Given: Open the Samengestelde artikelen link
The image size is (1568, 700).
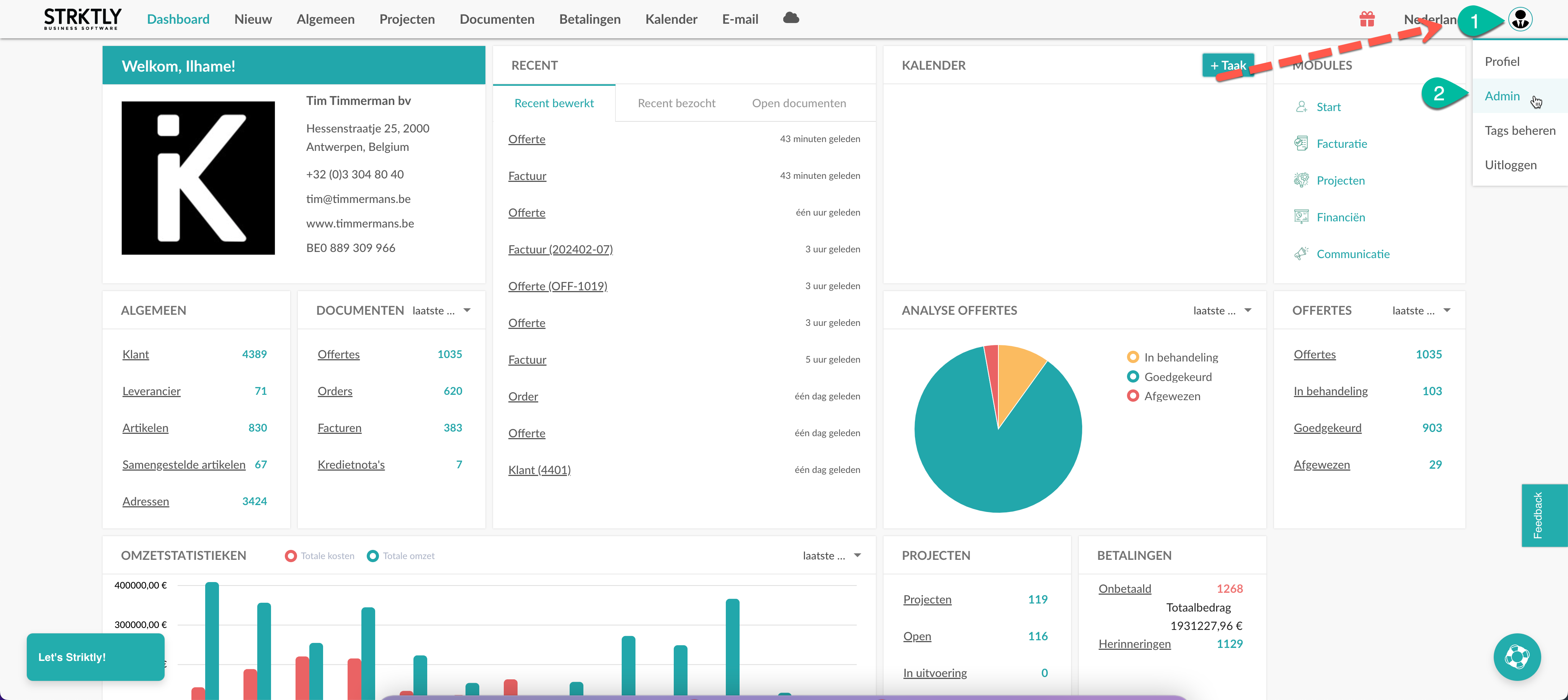Looking at the screenshot, I should [x=184, y=464].
